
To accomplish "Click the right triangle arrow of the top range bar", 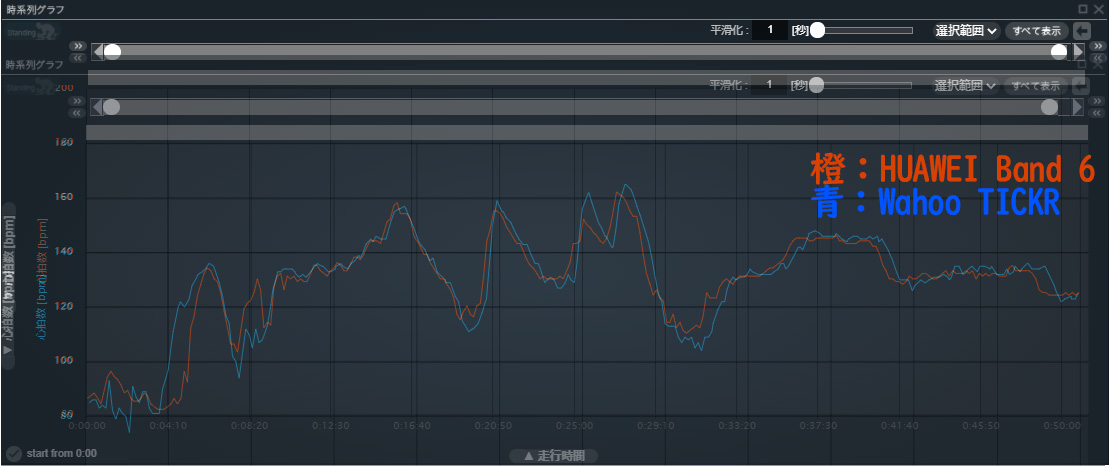I will (x=1078, y=52).
